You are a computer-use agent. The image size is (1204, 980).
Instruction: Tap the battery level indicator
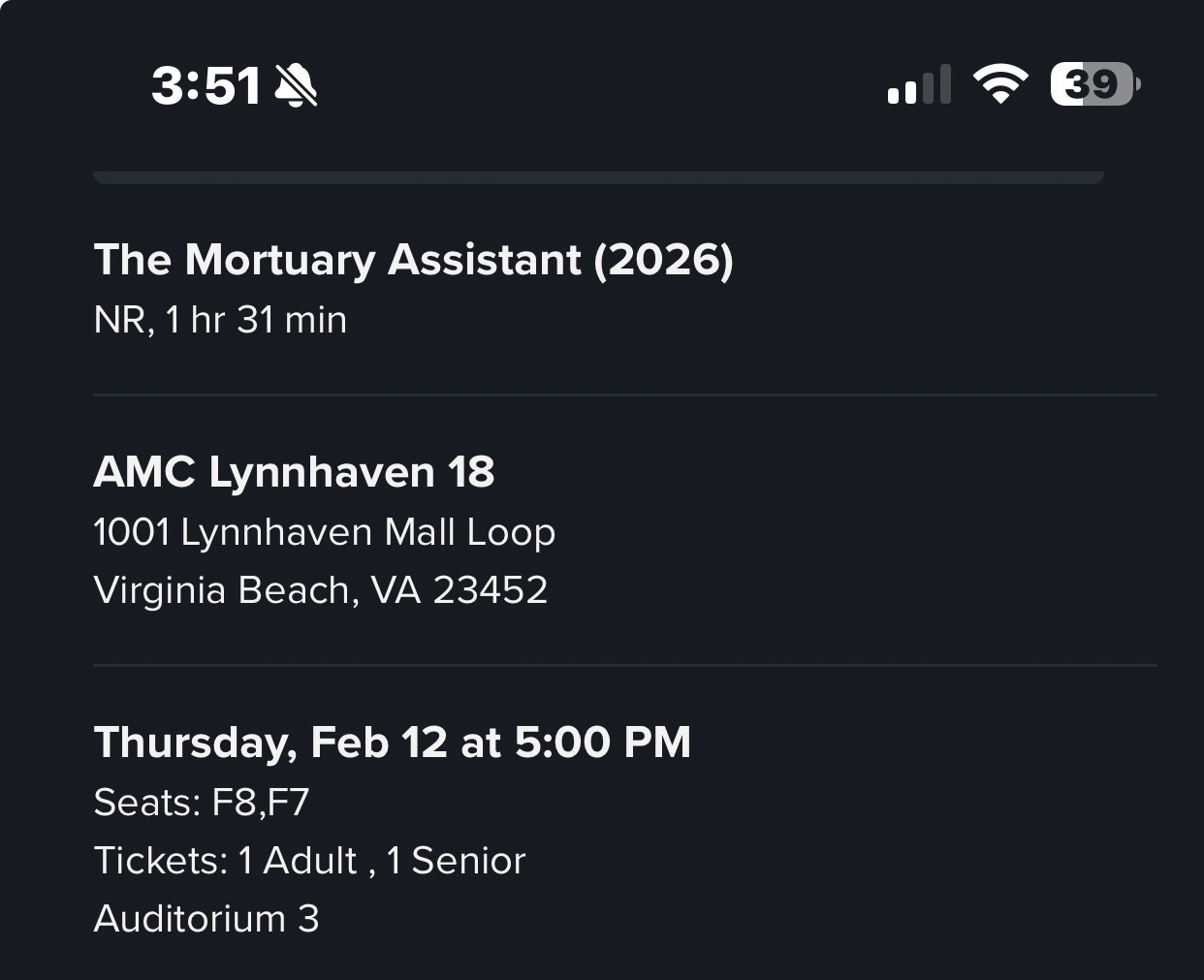coord(1094,84)
